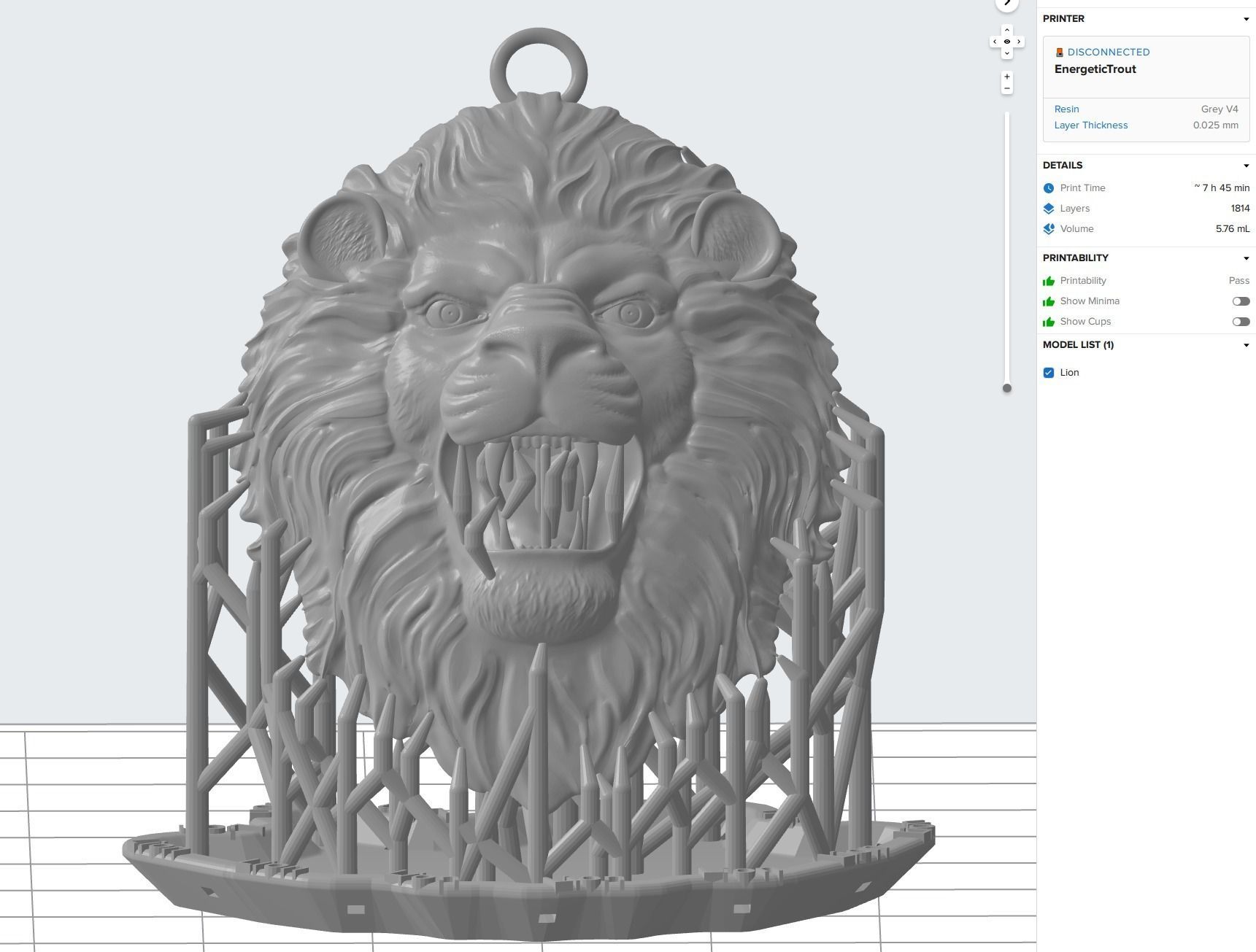Screen dimensions: 1256x952
Task: Enable the Show Minima toggle
Action: (x=1241, y=301)
